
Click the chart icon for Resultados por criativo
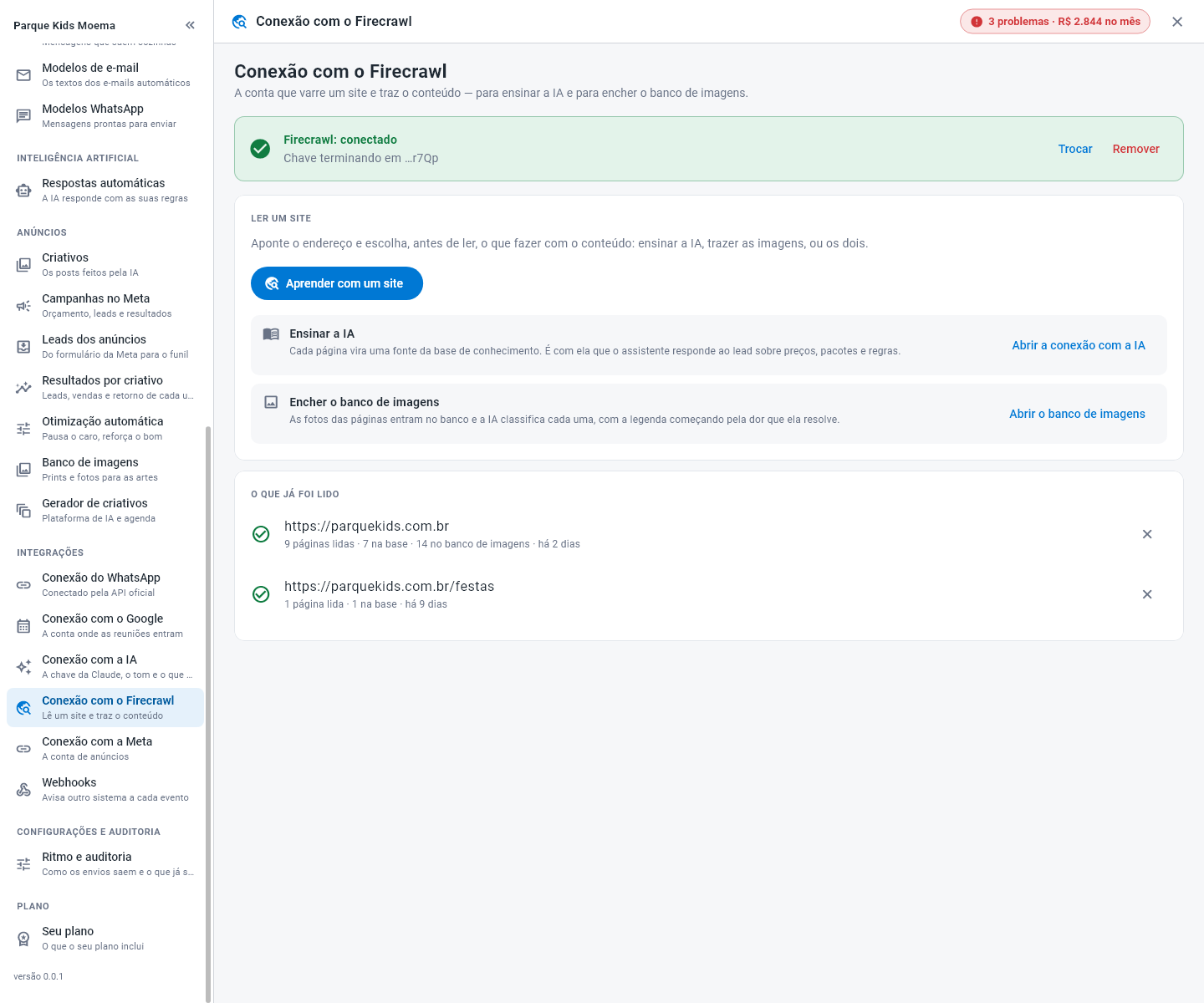tap(23, 388)
